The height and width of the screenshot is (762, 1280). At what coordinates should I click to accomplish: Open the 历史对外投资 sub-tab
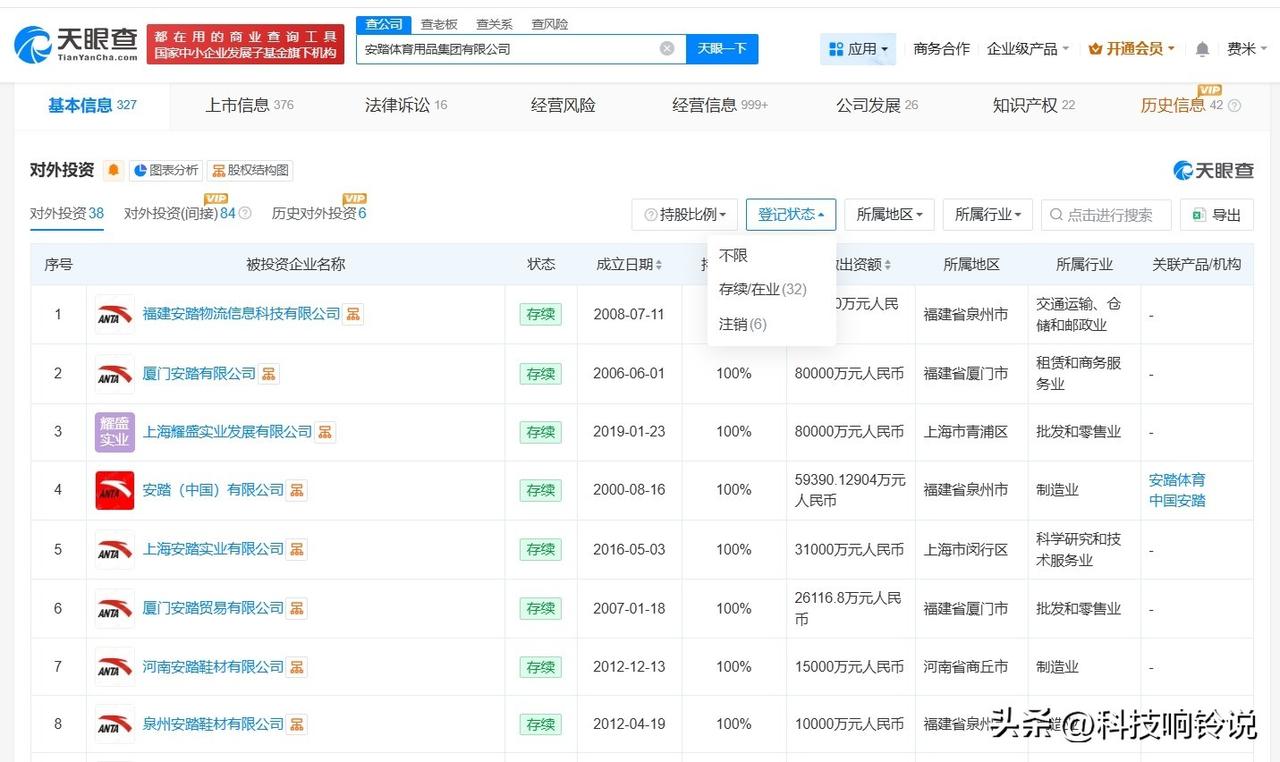tap(318, 213)
